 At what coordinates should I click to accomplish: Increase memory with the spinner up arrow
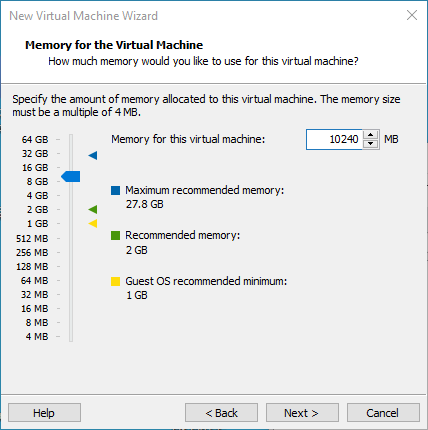pos(370,135)
